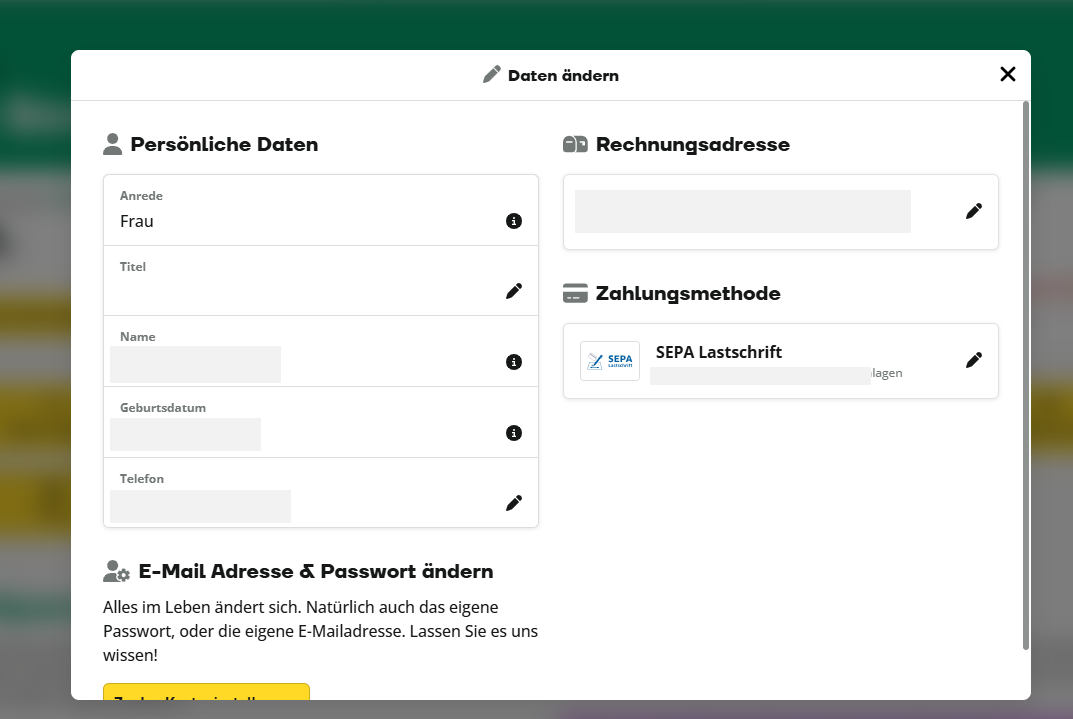Click the Daten ändern dialog title
Screen dimensions: 1073x719
[563, 75]
